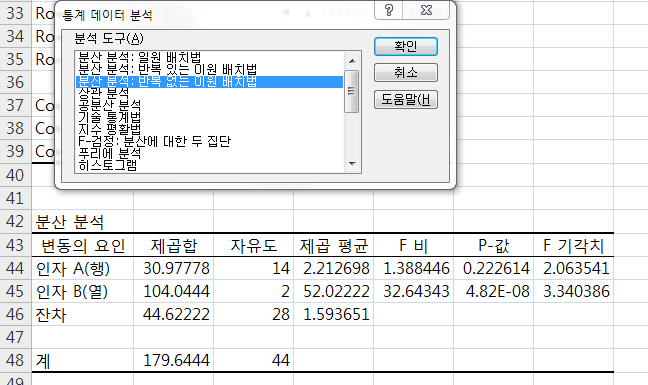Click cell value 32.64343
Viewport: 648px width, 385px height.
coord(413,292)
